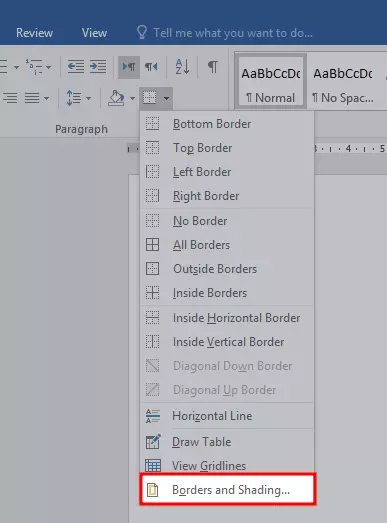Select No Border option
Screen dimensions: 387x523
click(x=227, y=221)
